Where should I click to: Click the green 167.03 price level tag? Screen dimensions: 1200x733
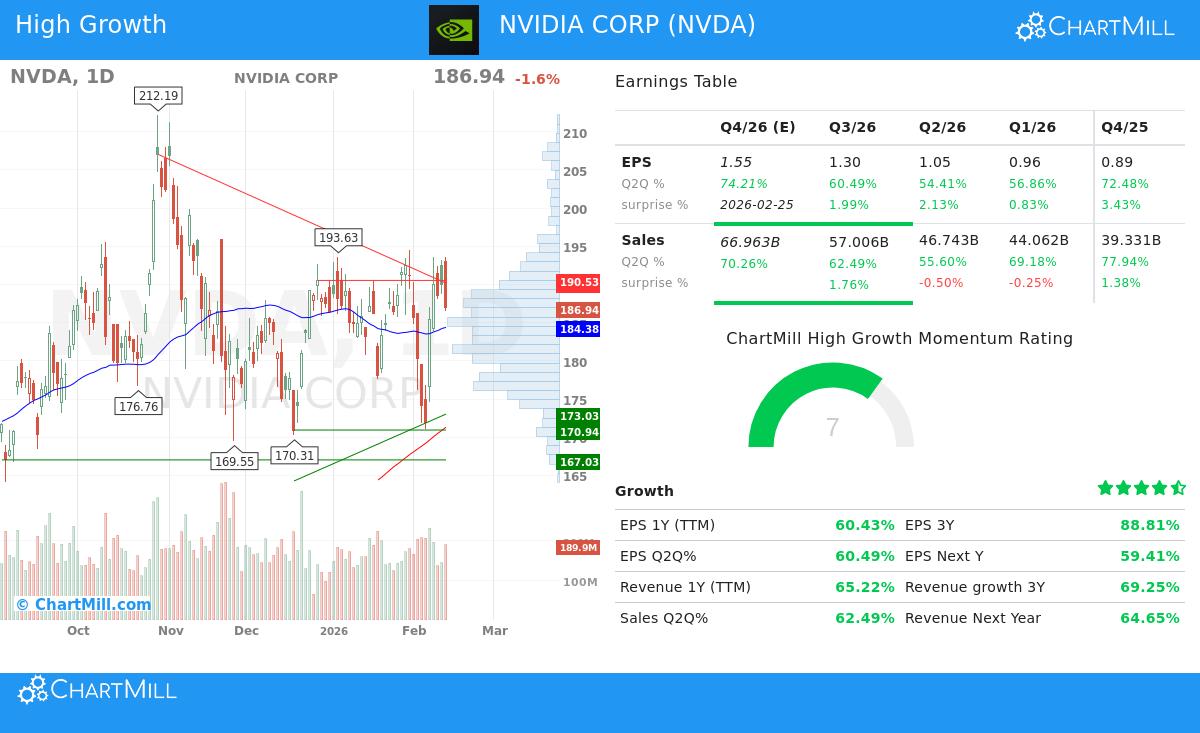[x=579, y=462]
